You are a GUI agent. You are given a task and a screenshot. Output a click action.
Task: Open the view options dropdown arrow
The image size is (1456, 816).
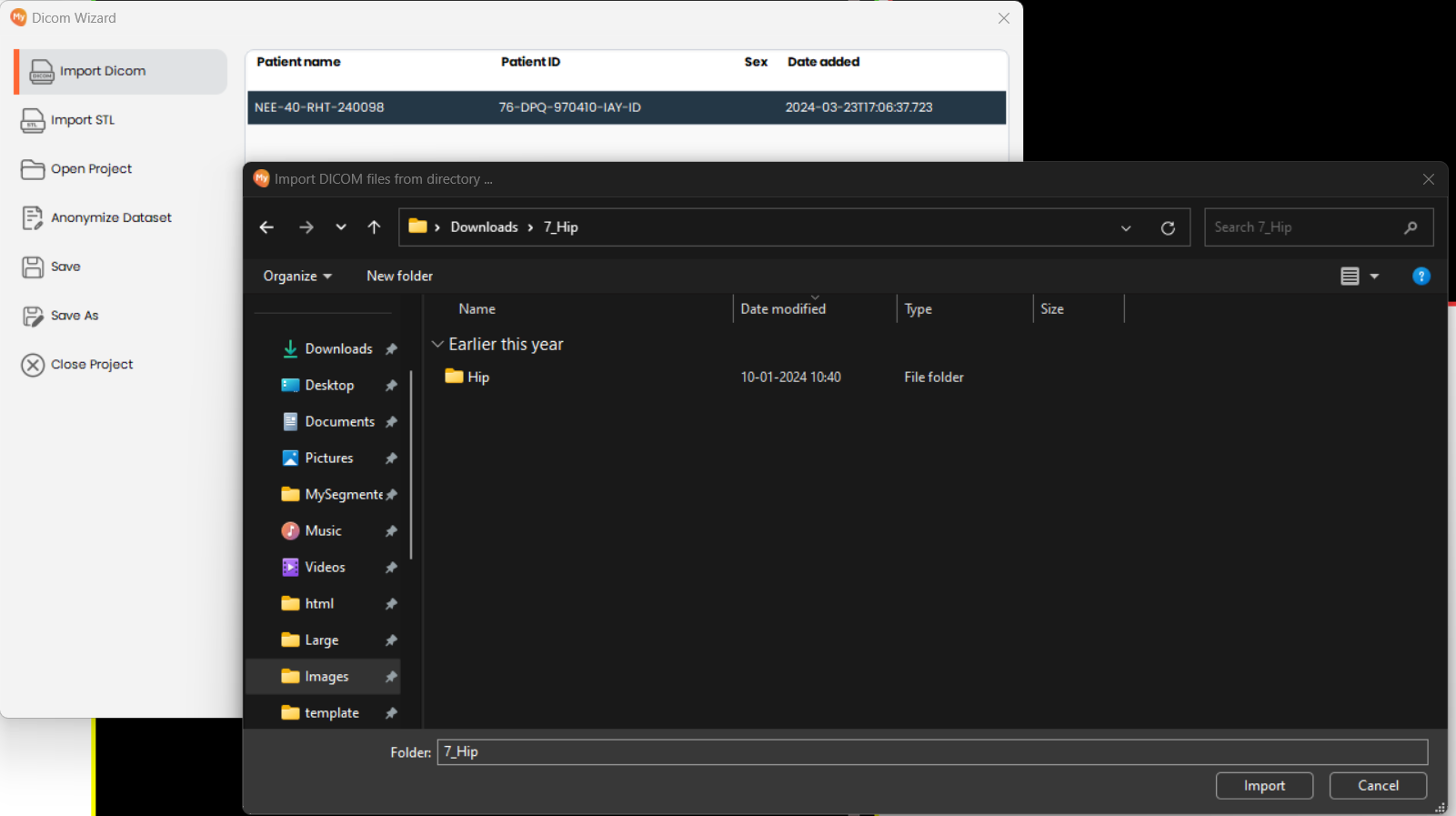click(1374, 277)
